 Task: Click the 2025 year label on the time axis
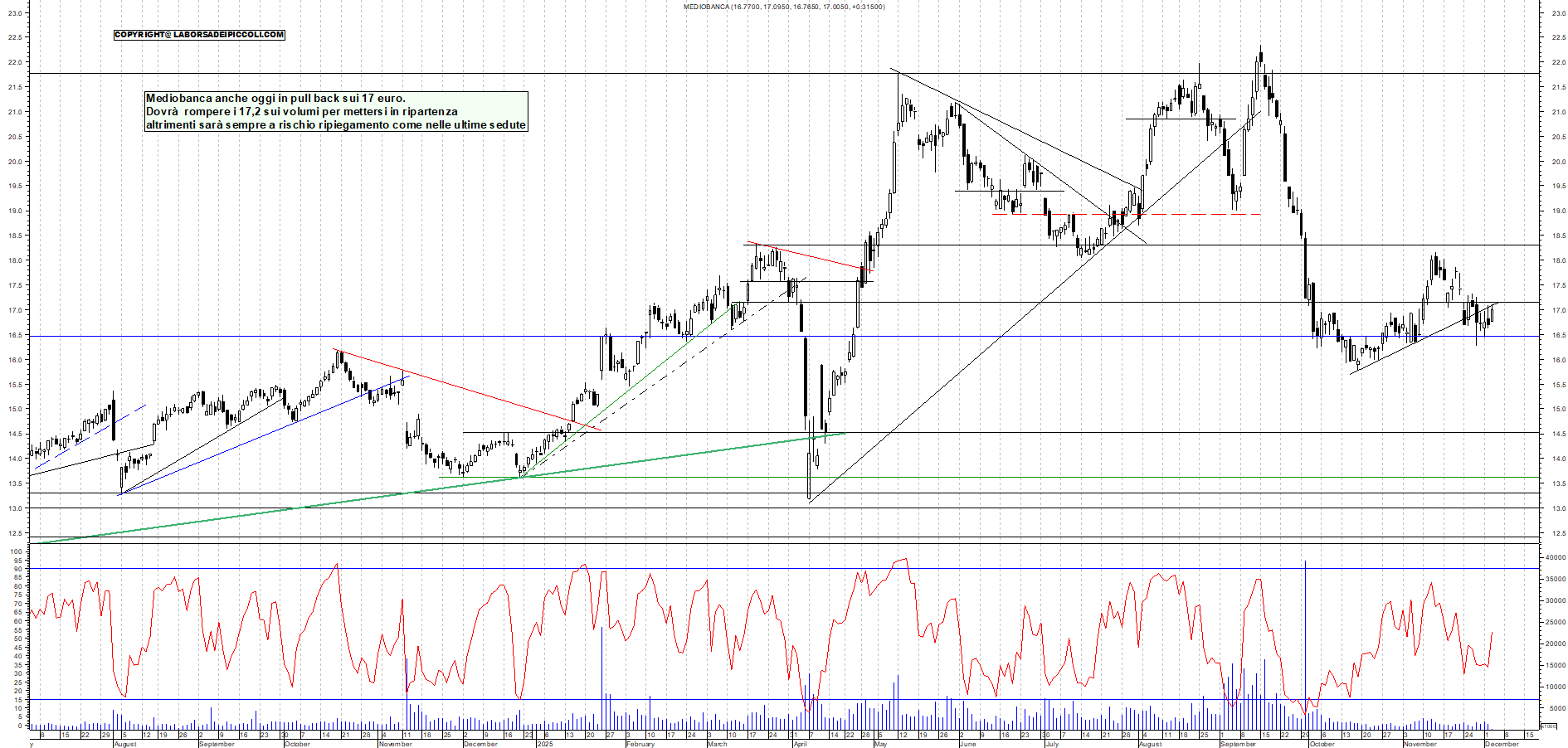(544, 744)
